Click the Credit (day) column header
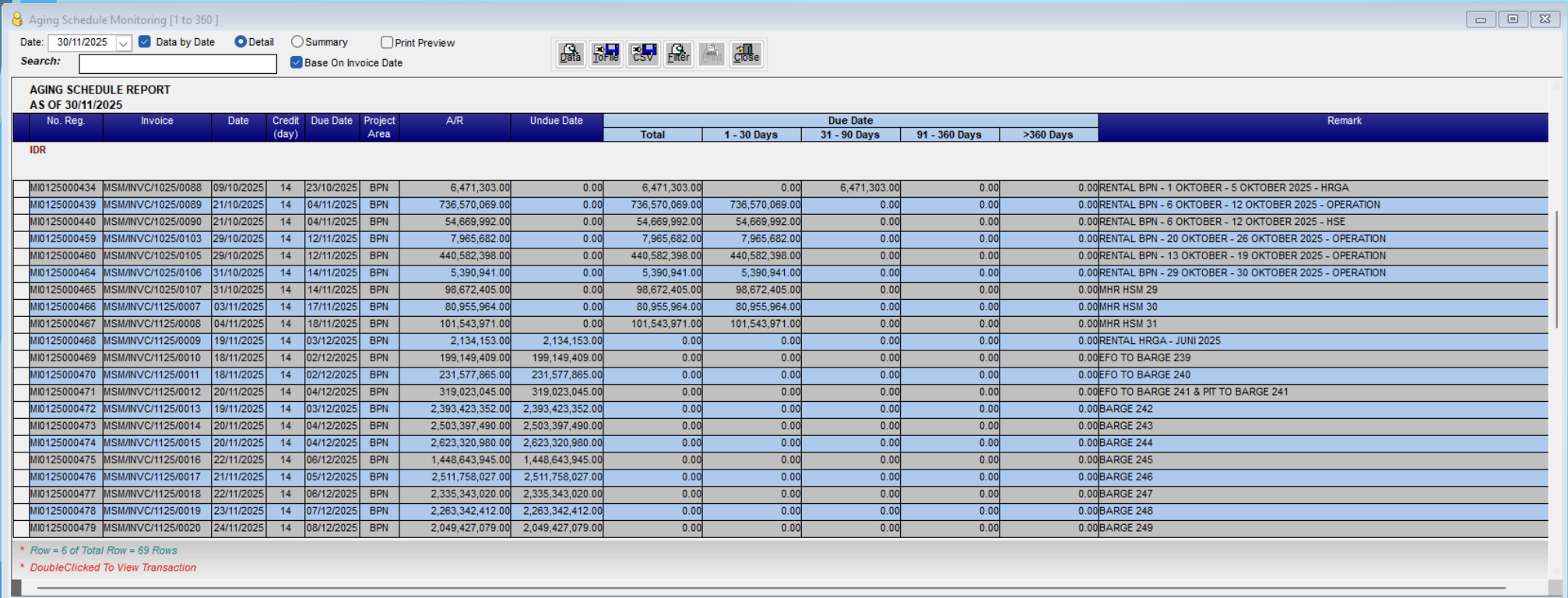Screen dimensions: 1568x598 pos(286,127)
